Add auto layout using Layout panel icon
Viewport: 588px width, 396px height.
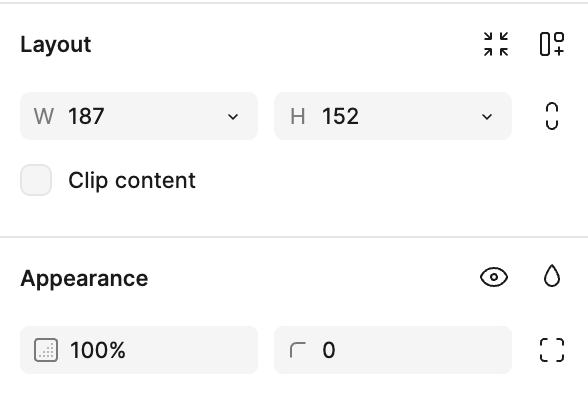(x=552, y=44)
